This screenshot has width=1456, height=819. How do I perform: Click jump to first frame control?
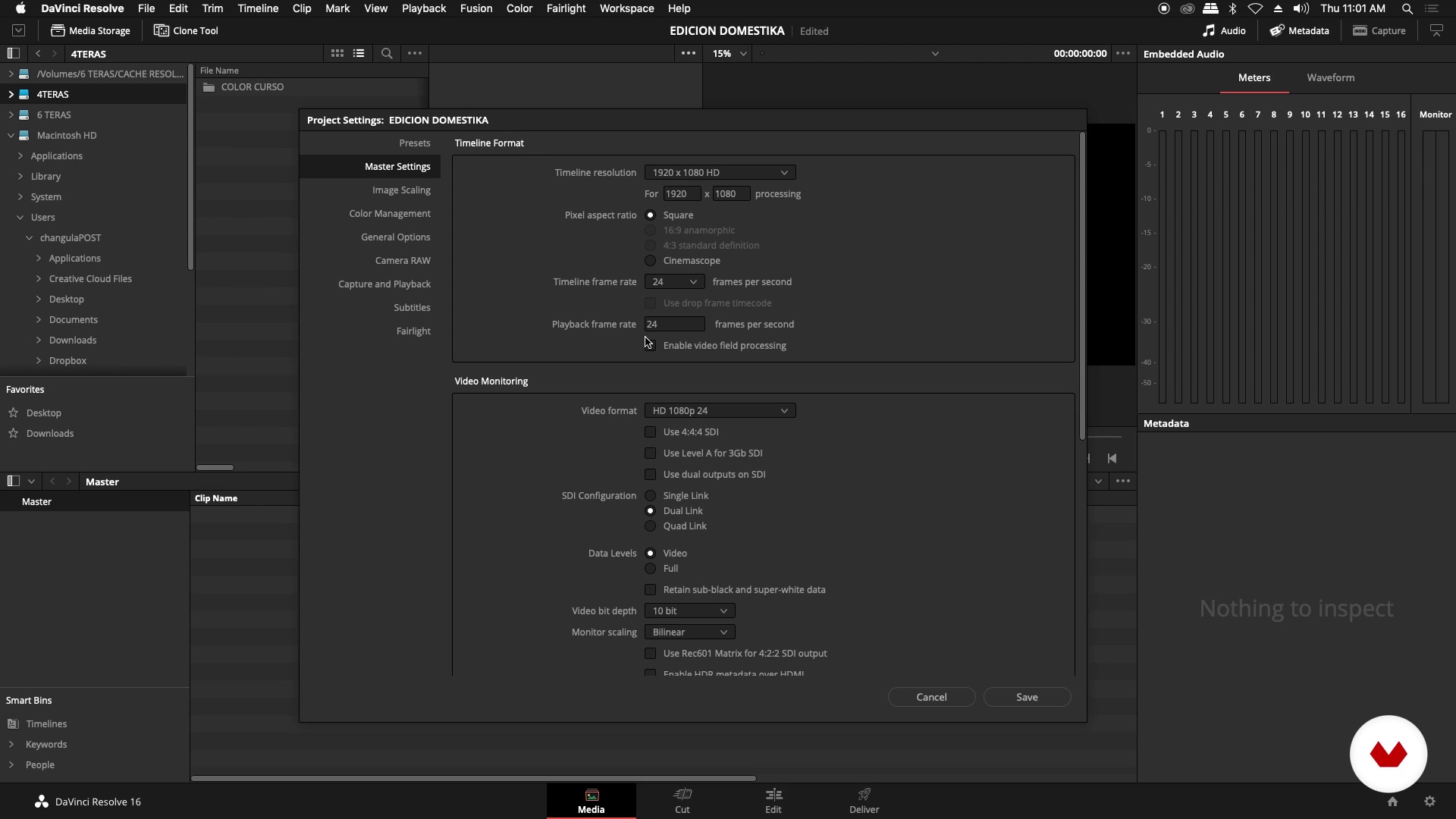click(1112, 458)
